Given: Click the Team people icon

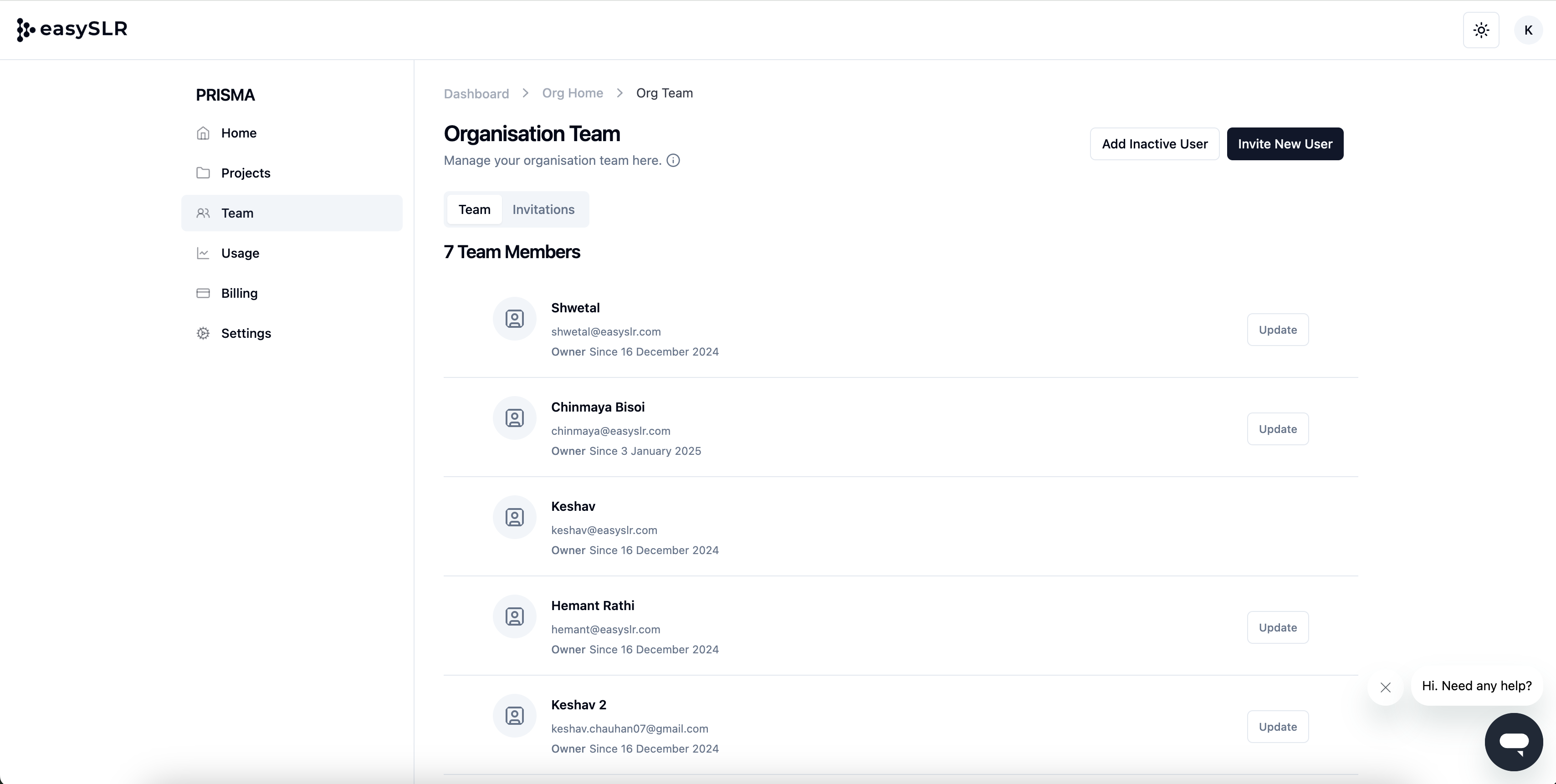Looking at the screenshot, I should click(x=203, y=213).
